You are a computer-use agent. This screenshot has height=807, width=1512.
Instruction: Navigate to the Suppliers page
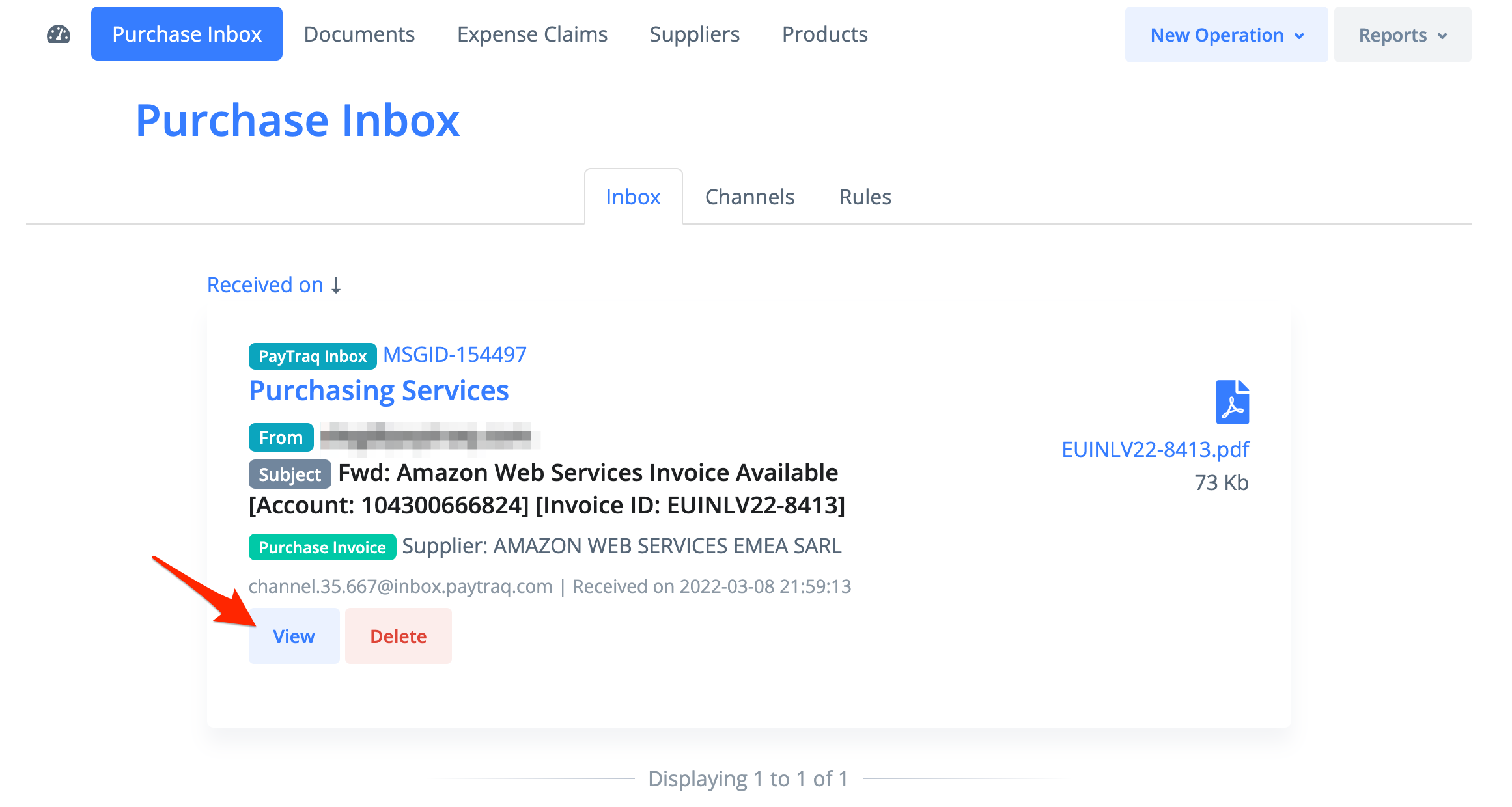[x=694, y=34]
